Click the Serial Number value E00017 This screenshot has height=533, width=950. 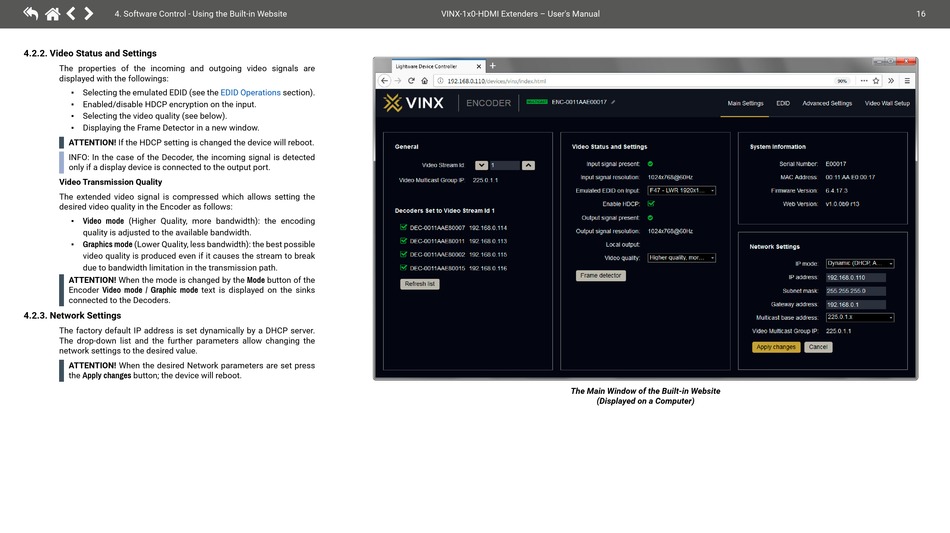click(x=835, y=164)
